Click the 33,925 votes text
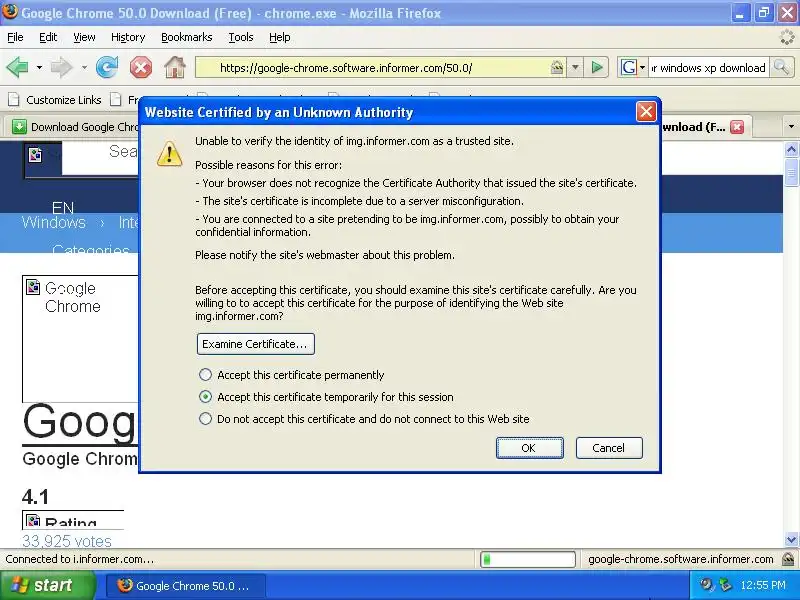 point(67,541)
